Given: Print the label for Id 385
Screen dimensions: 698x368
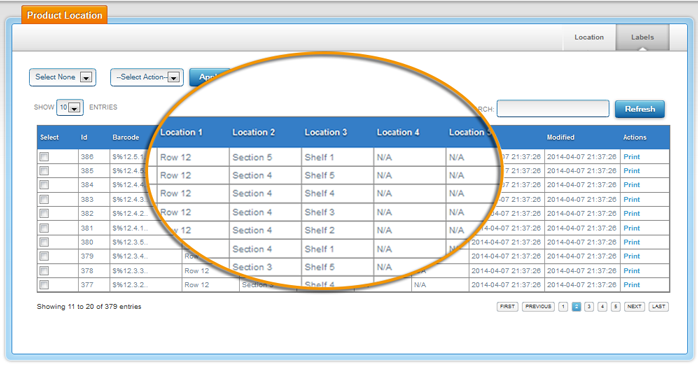Looking at the screenshot, I should click(x=632, y=171).
